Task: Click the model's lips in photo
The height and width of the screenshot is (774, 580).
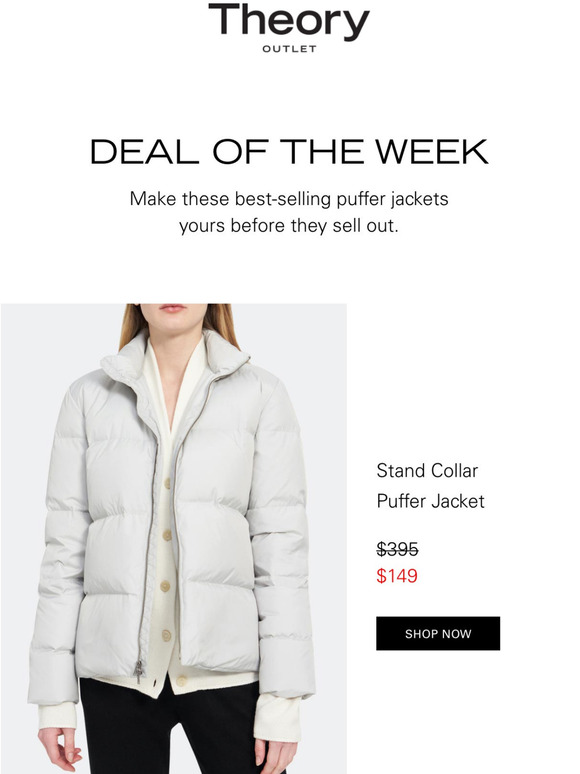Action: coord(172,309)
